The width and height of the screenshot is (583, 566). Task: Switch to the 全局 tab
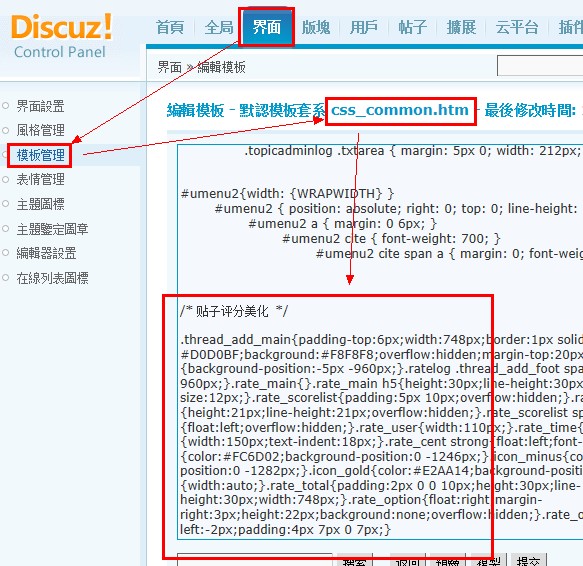click(219, 28)
